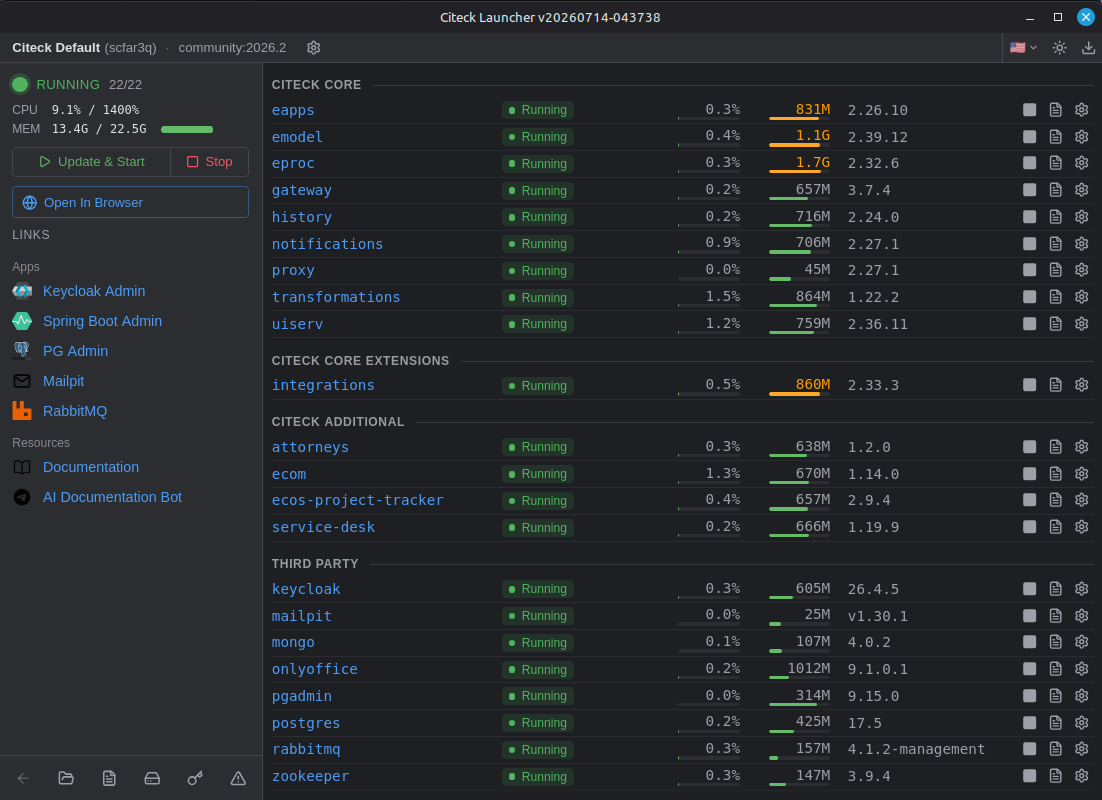The height and width of the screenshot is (800, 1102).
Task: Click the MEM usage progress bar
Action: pos(187,129)
